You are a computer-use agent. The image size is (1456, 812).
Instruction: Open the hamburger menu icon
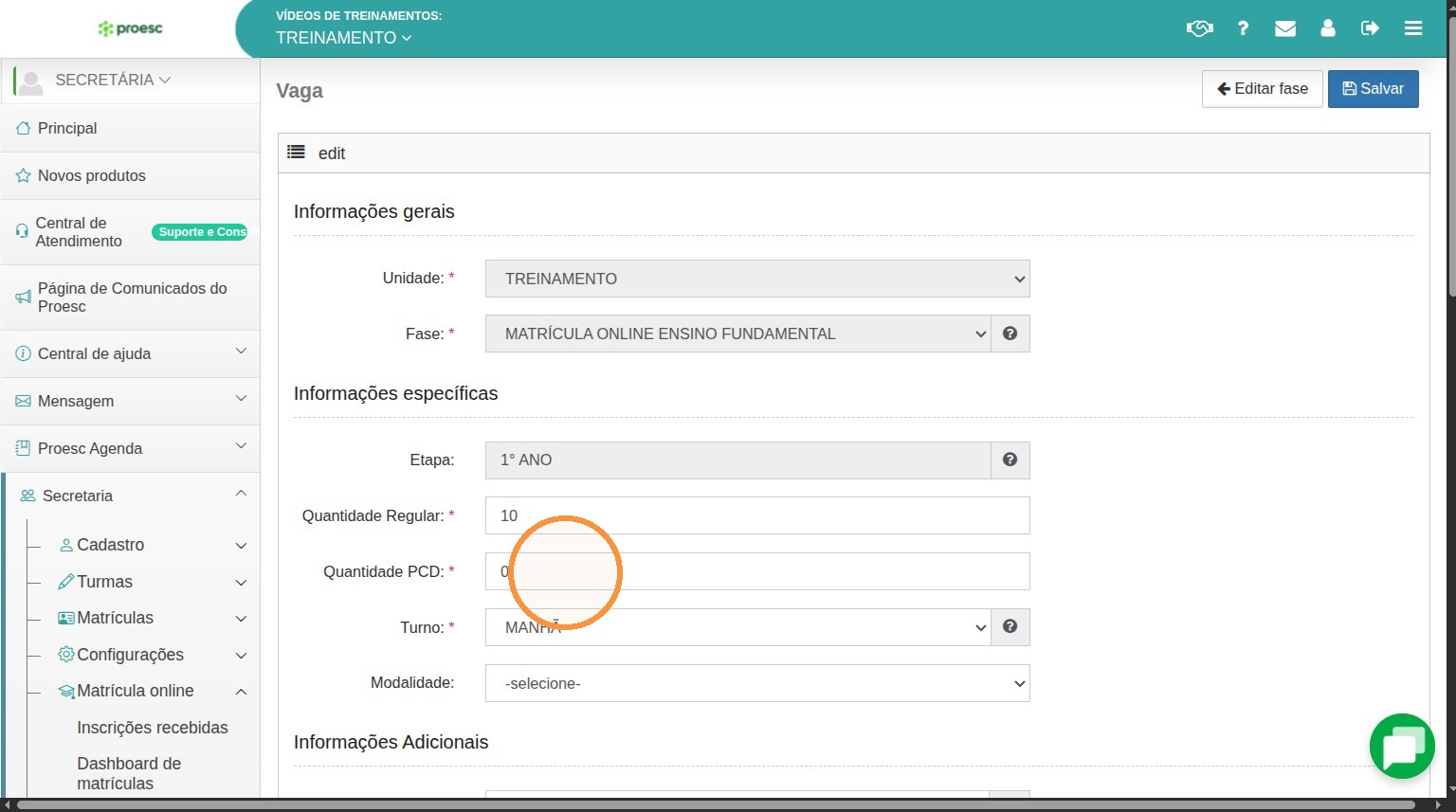point(1413,28)
